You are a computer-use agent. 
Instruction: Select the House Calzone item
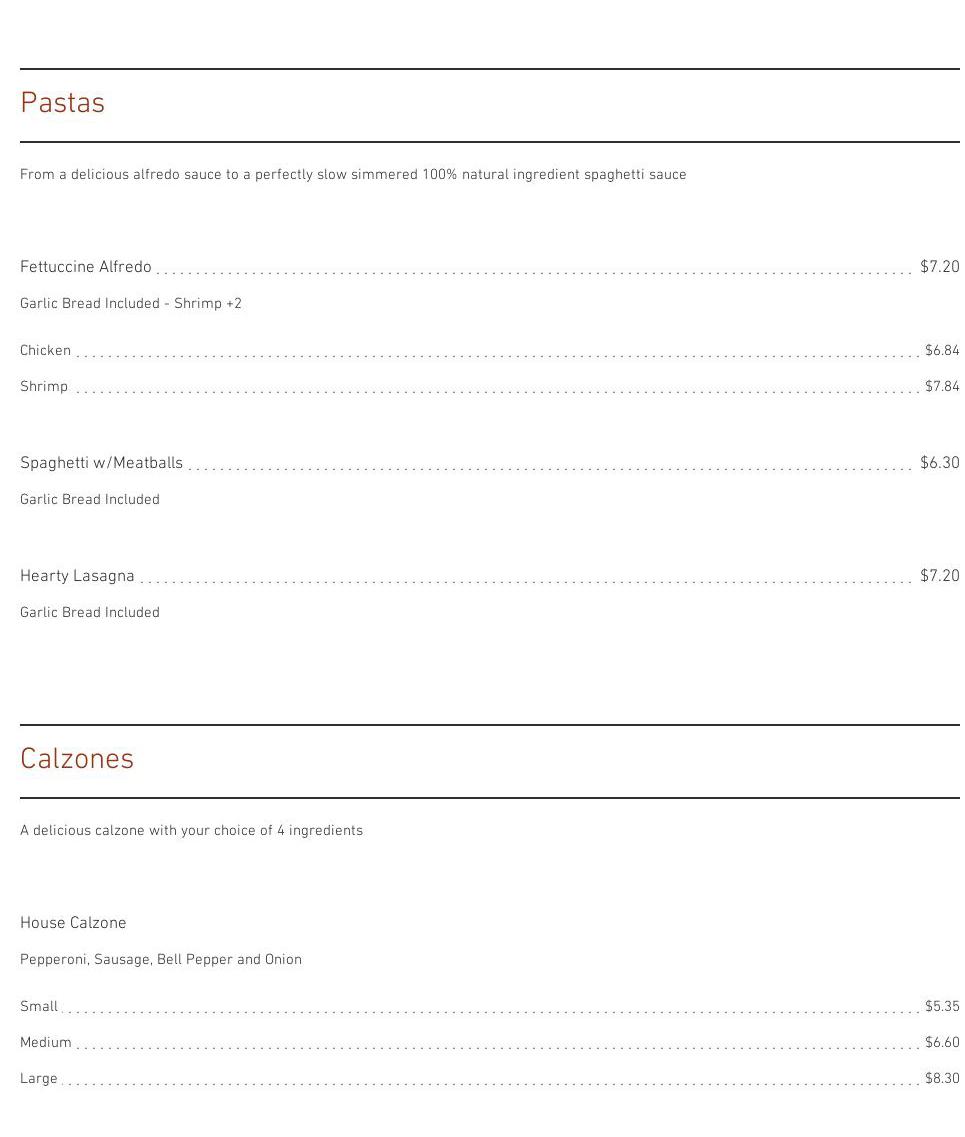click(73, 923)
